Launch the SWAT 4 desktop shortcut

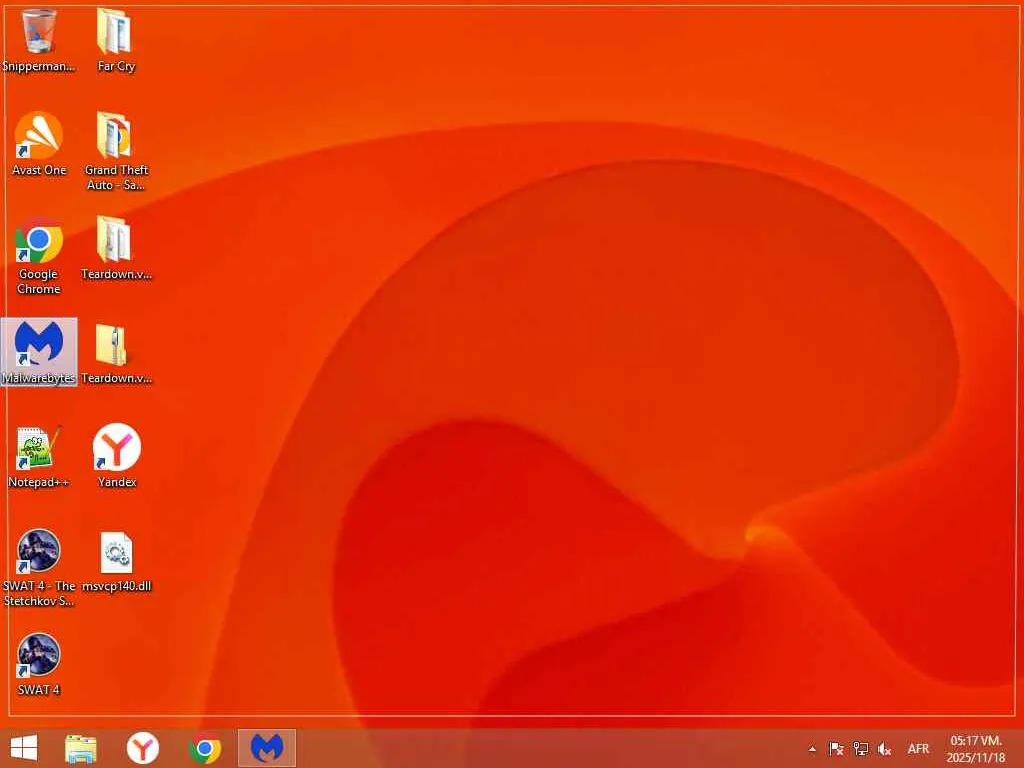click(39, 665)
